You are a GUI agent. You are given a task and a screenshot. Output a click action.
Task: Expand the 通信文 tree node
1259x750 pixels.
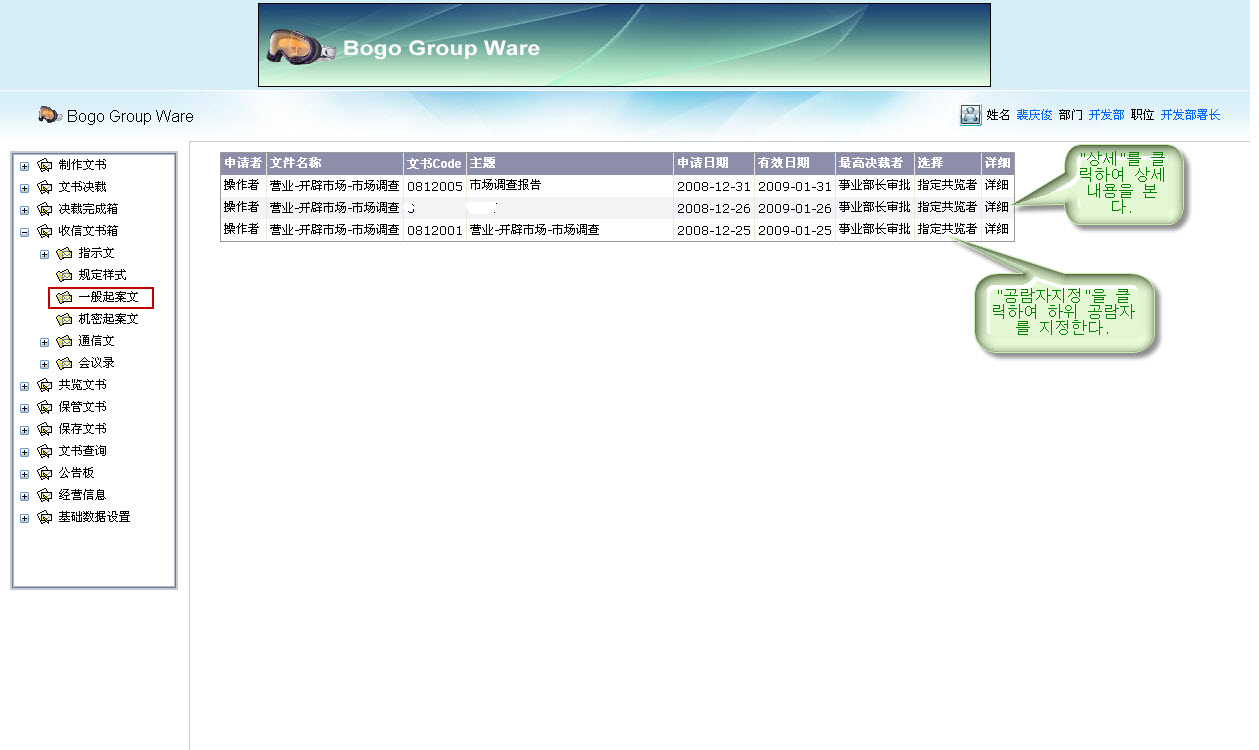pos(43,341)
